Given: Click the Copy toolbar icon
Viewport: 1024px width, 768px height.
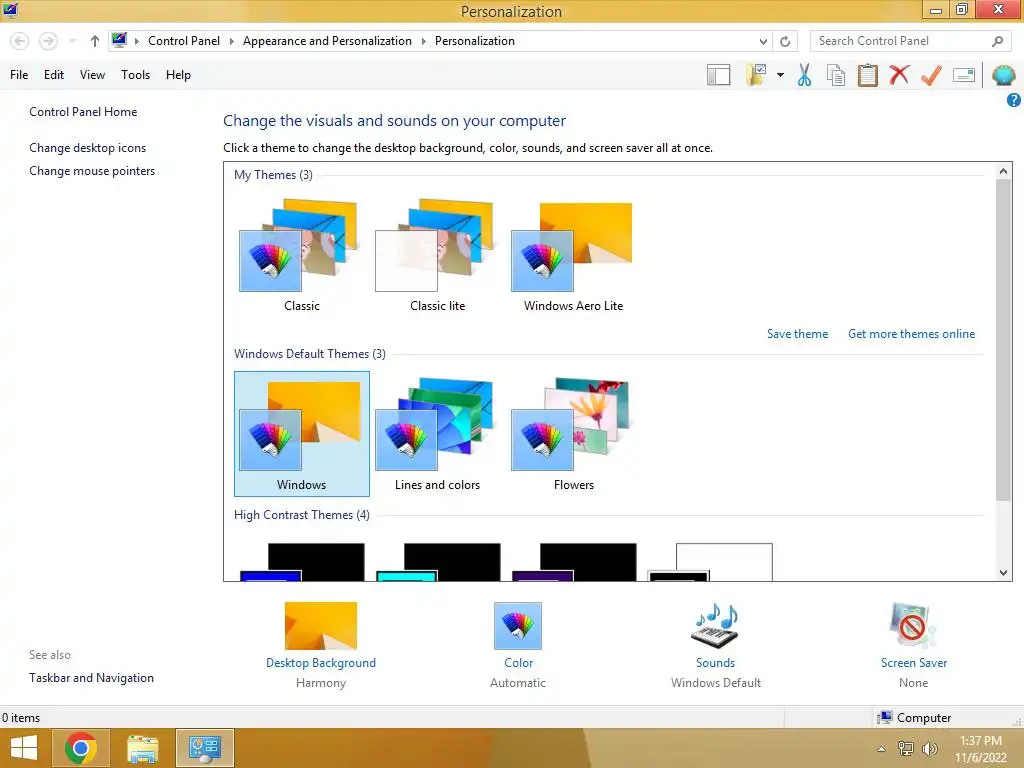Looking at the screenshot, I should [836, 75].
